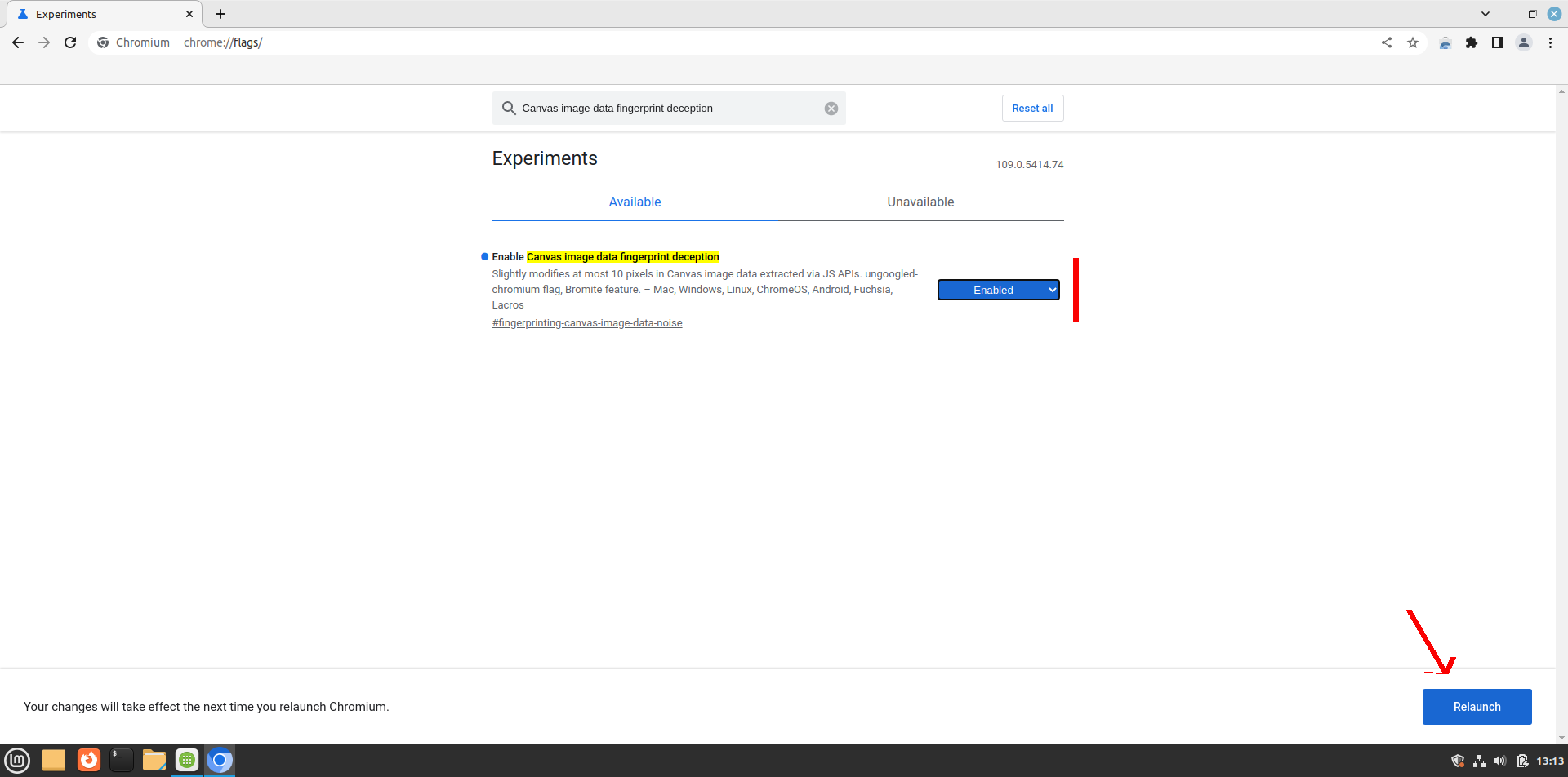Open the profile avatar menu

[x=1524, y=42]
